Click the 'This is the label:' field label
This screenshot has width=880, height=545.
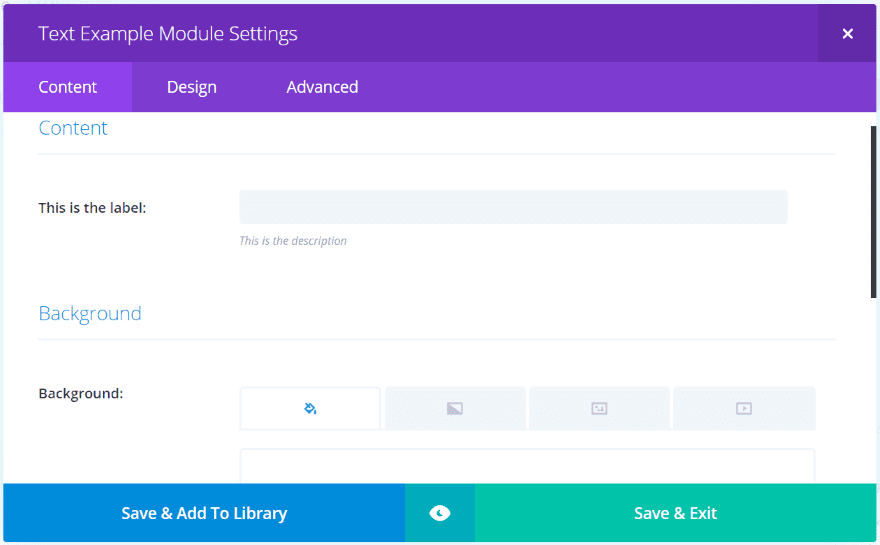click(92, 208)
